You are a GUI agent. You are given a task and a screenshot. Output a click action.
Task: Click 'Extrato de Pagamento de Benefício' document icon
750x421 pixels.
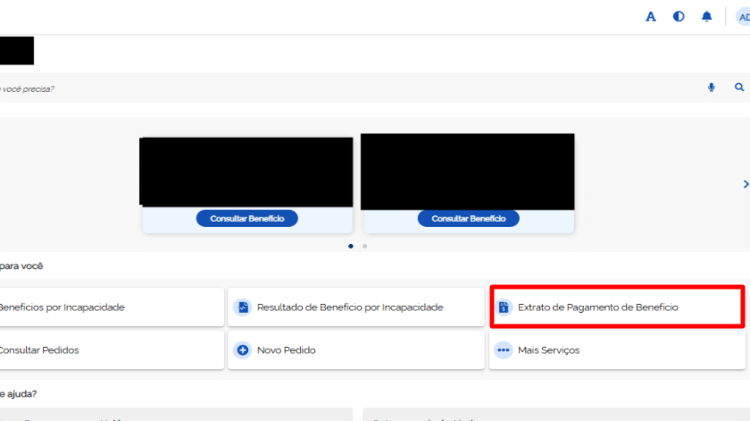[x=504, y=307]
